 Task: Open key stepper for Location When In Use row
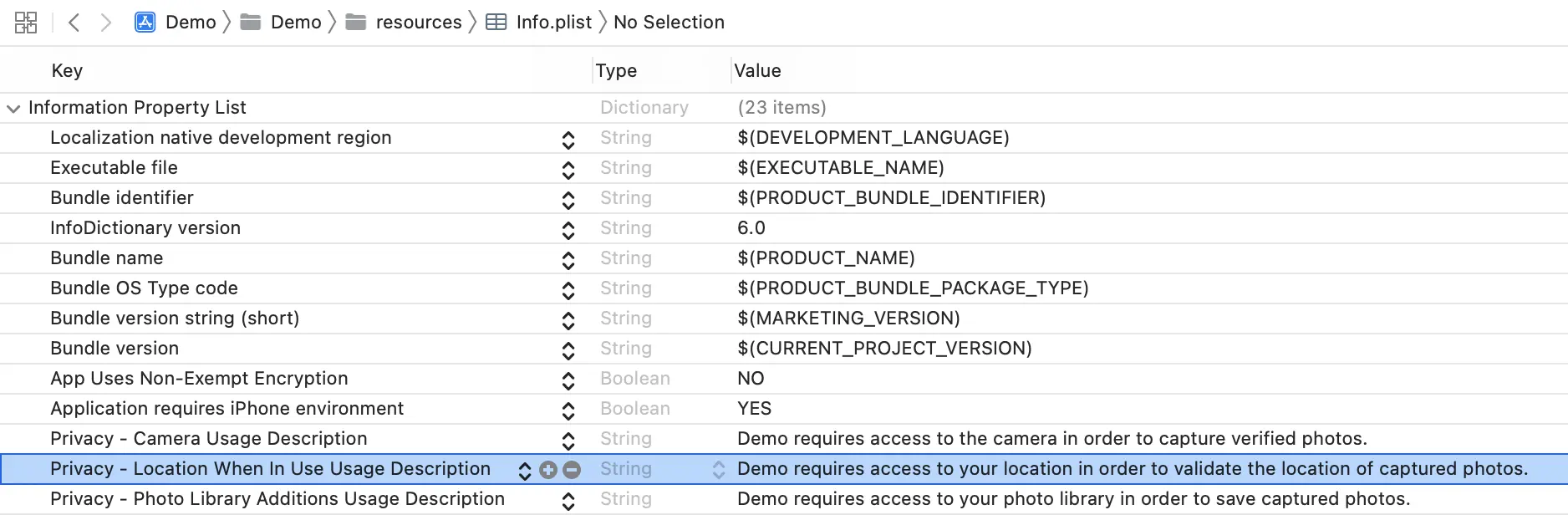point(525,471)
